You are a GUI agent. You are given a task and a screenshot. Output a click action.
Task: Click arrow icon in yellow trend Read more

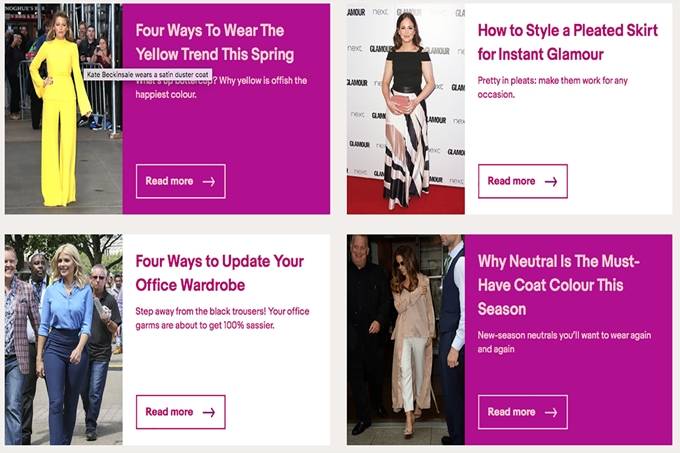pos(209,182)
